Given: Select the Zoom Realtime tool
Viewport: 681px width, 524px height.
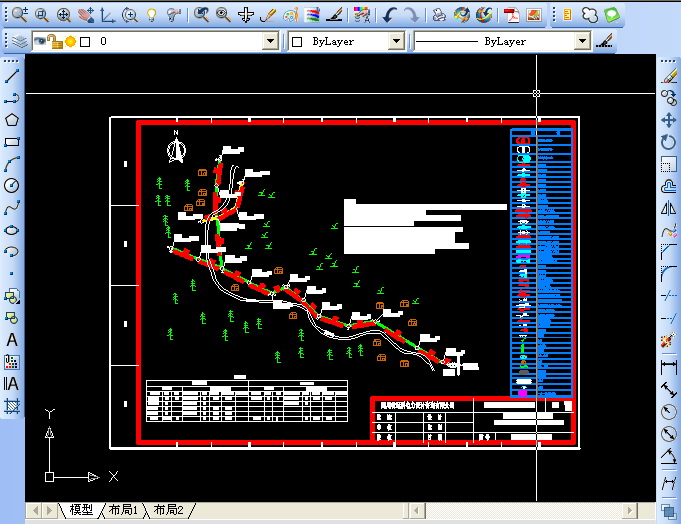Looking at the screenshot, I should click(20, 15).
